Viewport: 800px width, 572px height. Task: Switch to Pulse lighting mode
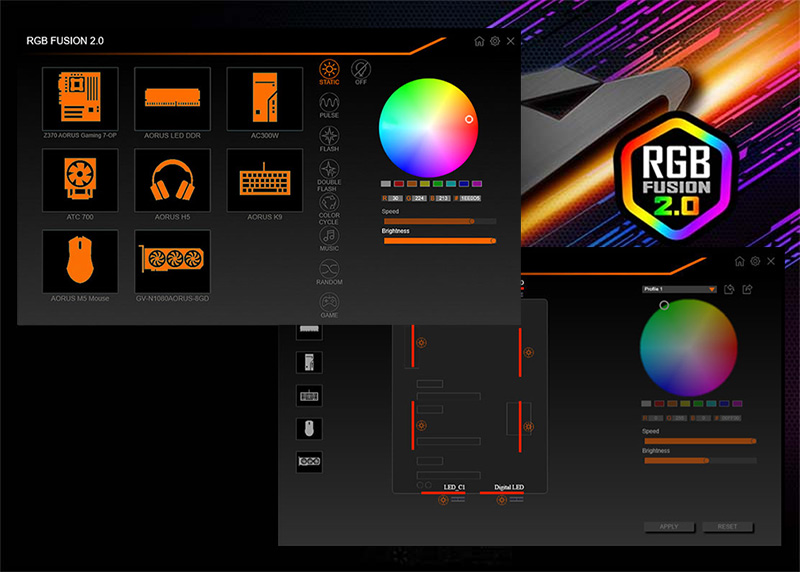tap(329, 106)
